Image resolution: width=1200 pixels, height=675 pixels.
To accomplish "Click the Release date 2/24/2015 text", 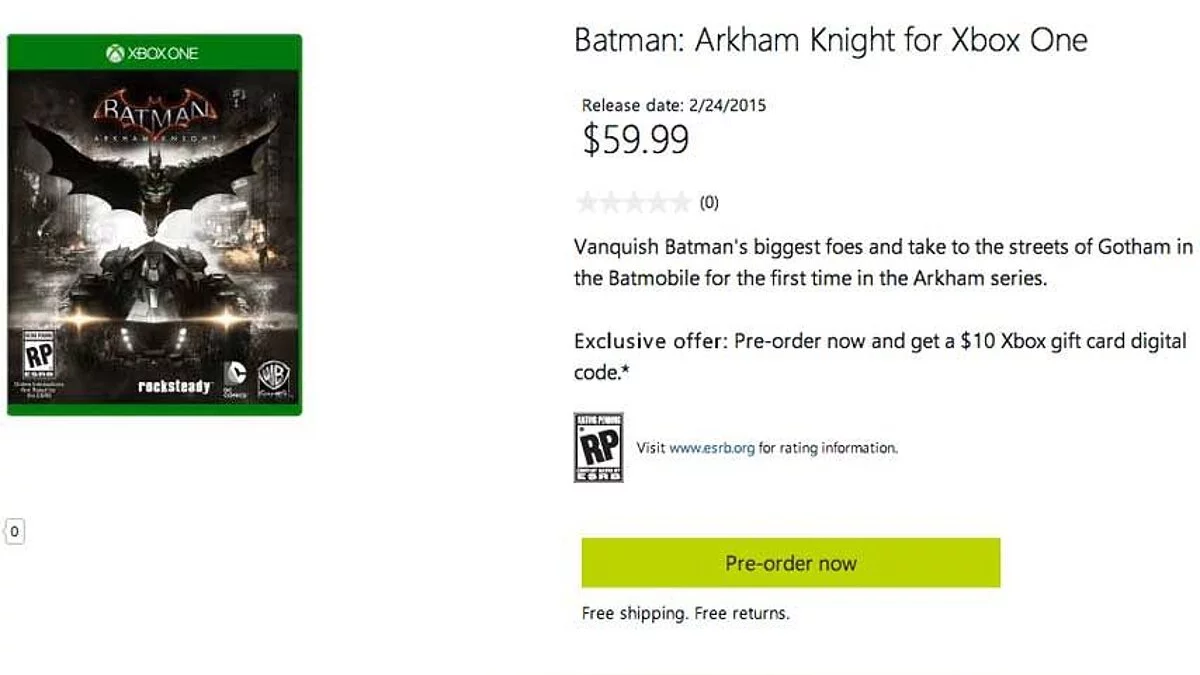I will pyautogui.click(x=673, y=105).
